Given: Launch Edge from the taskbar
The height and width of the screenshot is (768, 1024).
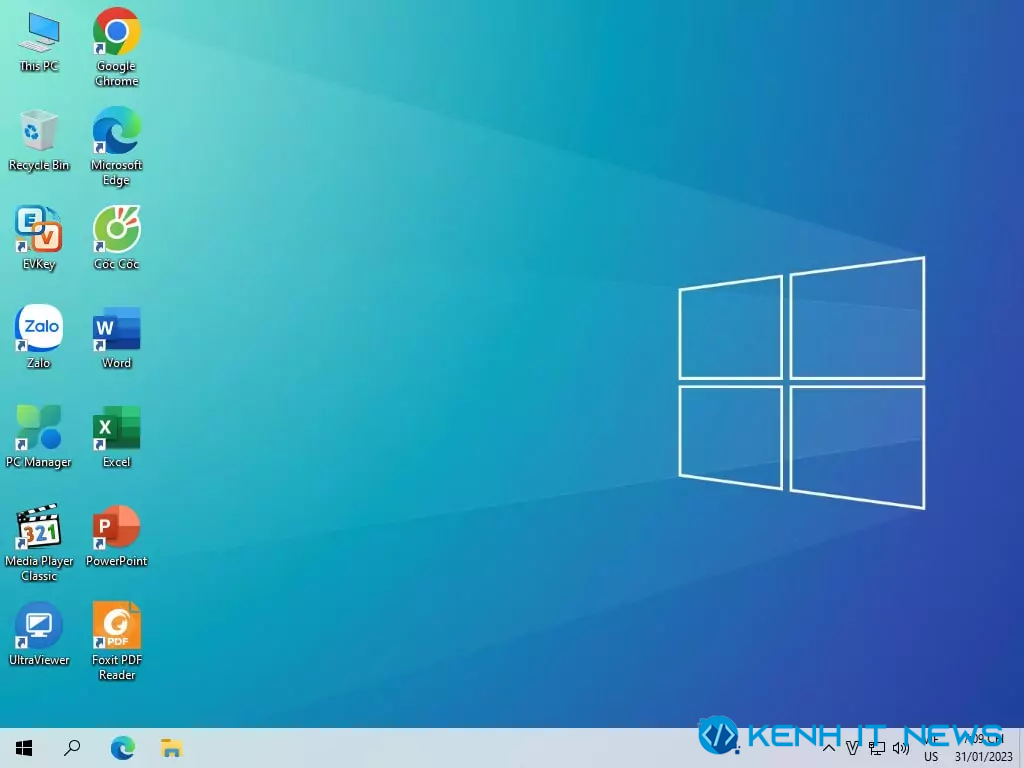Looking at the screenshot, I should click(x=122, y=748).
